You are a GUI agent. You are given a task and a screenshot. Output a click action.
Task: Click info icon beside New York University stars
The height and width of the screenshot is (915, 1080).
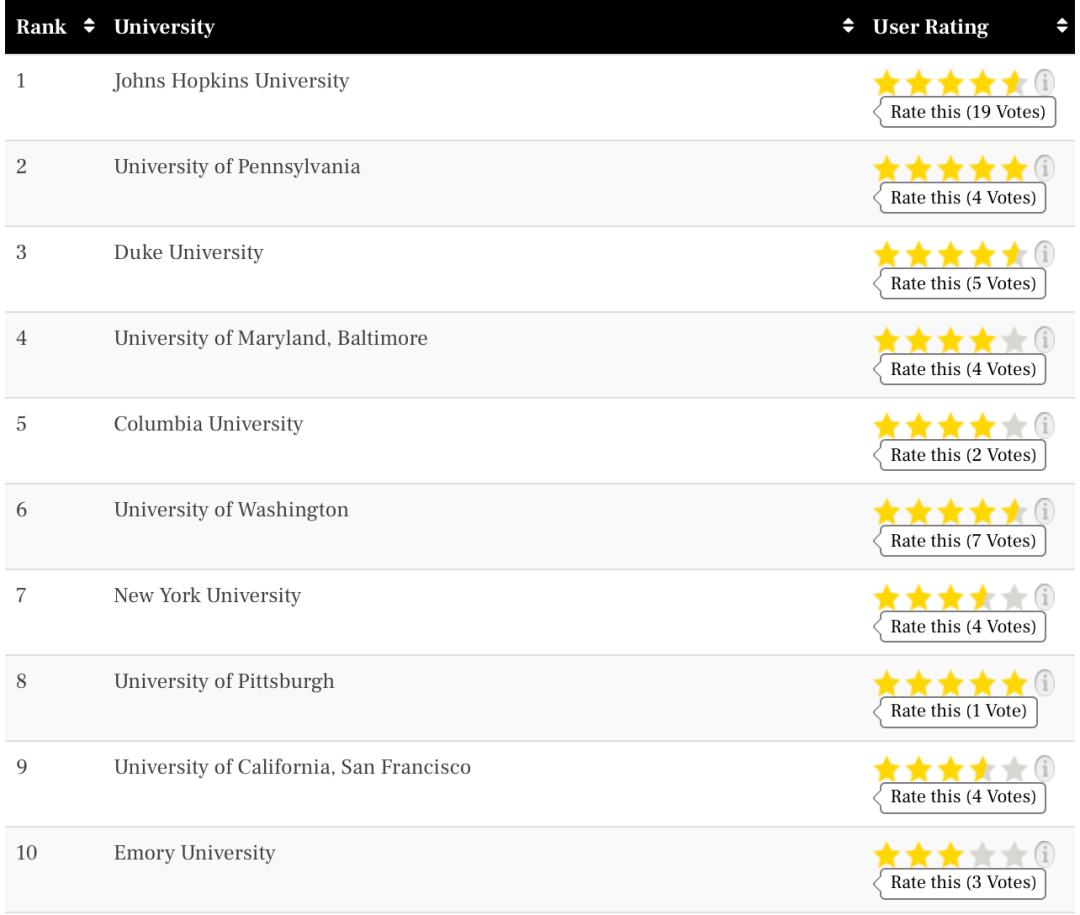[1044, 596]
